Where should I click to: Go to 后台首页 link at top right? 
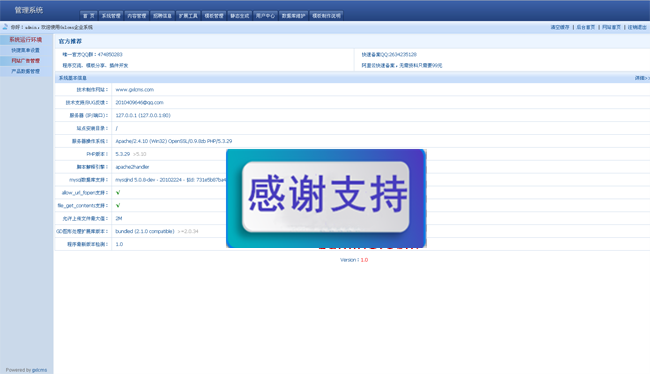pyautogui.click(x=585, y=27)
